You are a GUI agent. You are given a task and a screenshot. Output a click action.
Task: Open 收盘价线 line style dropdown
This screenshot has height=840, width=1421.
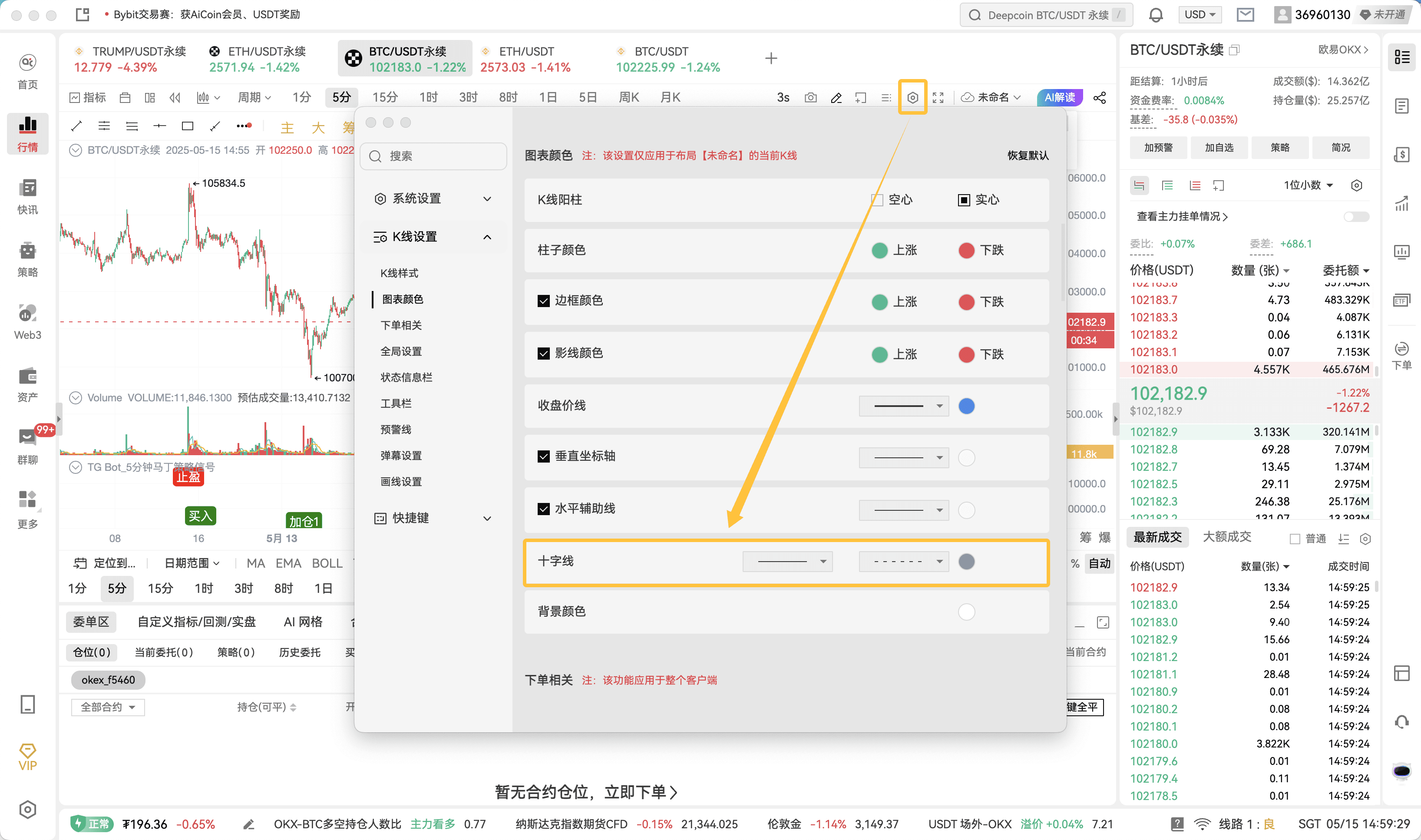pyautogui.click(x=904, y=406)
